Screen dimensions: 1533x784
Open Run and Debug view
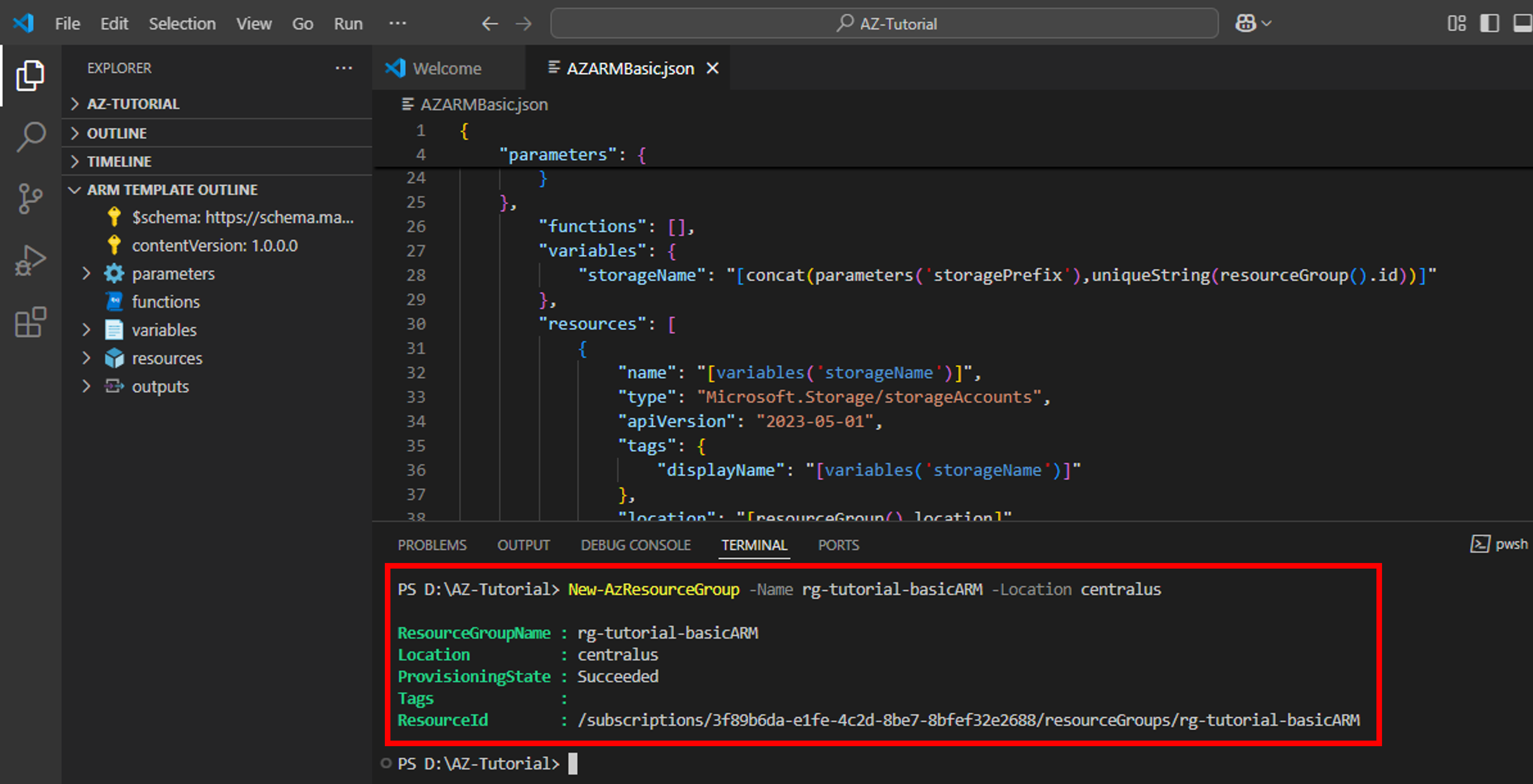pyautogui.click(x=30, y=260)
